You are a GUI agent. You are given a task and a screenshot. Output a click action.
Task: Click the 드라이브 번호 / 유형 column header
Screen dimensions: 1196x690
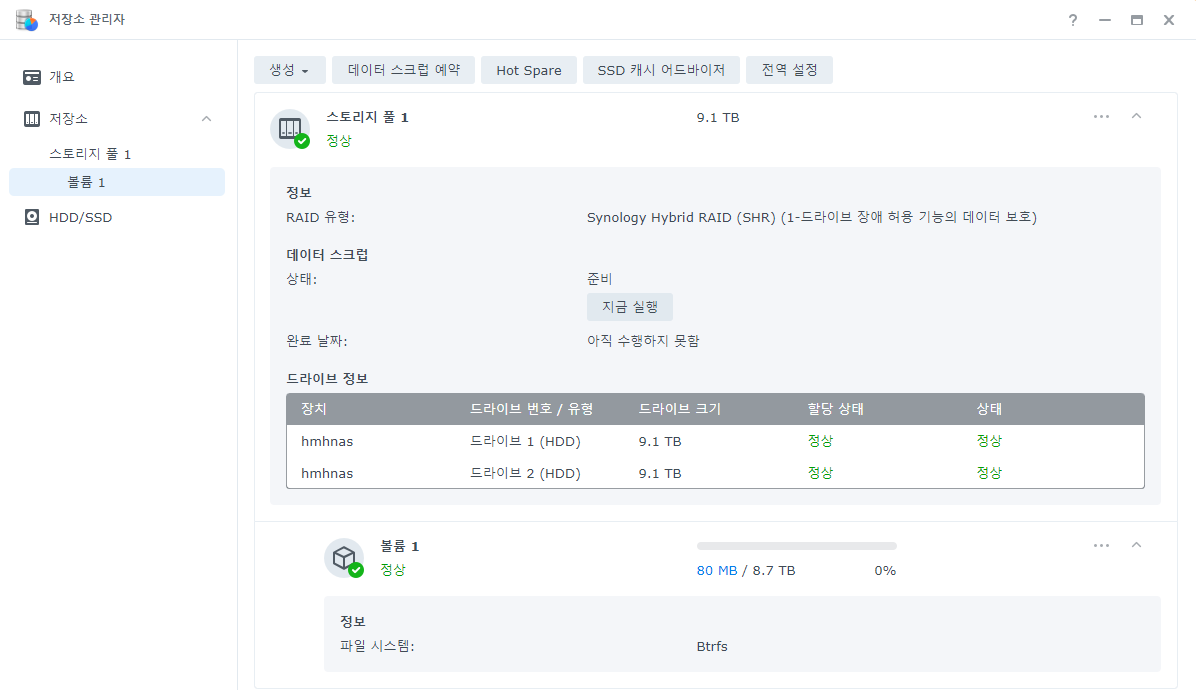(x=532, y=409)
